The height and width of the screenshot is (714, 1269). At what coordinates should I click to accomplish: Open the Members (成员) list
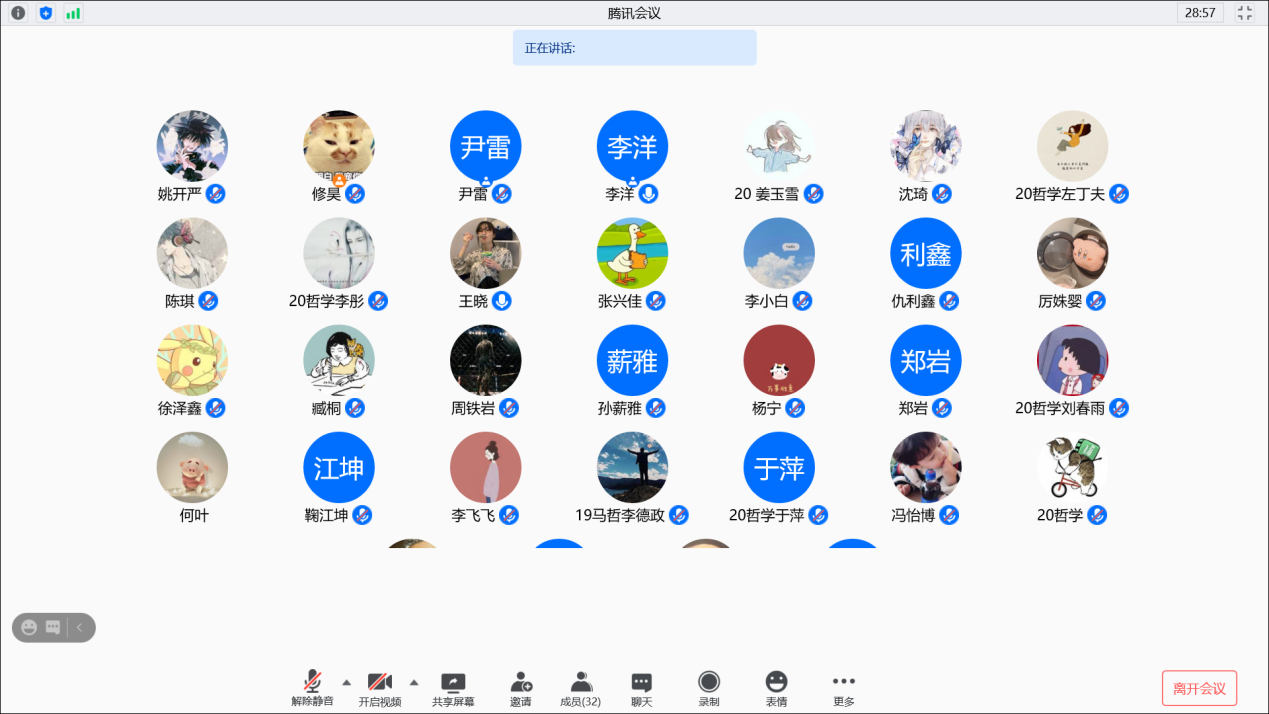580,689
